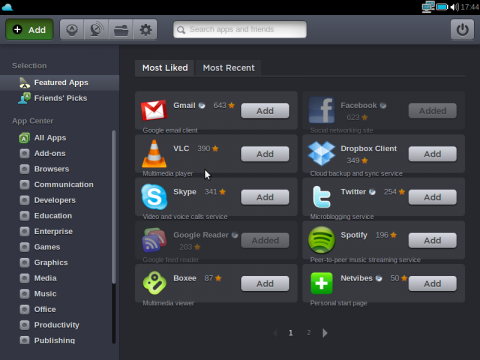This screenshot has width=480, height=360.
Task: Click page 1 in pagination
Action: tap(291, 333)
